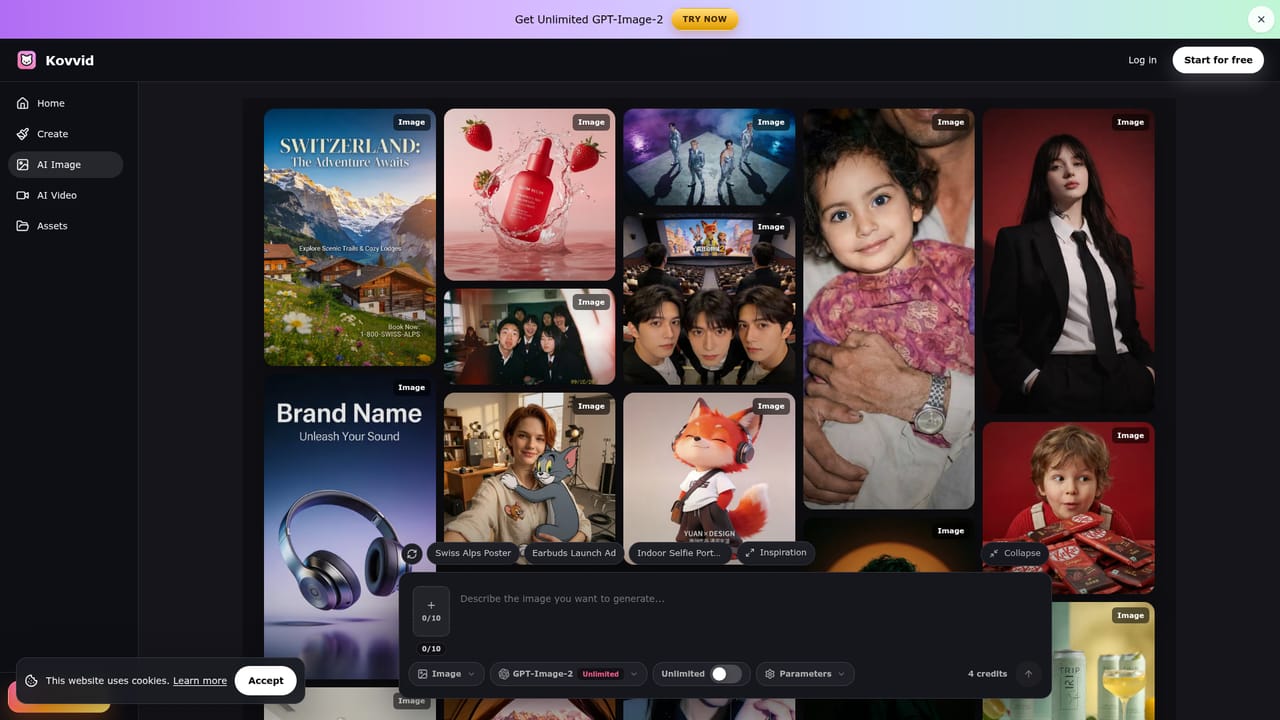
Task: Accept the cookies notice
Action: (266, 680)
